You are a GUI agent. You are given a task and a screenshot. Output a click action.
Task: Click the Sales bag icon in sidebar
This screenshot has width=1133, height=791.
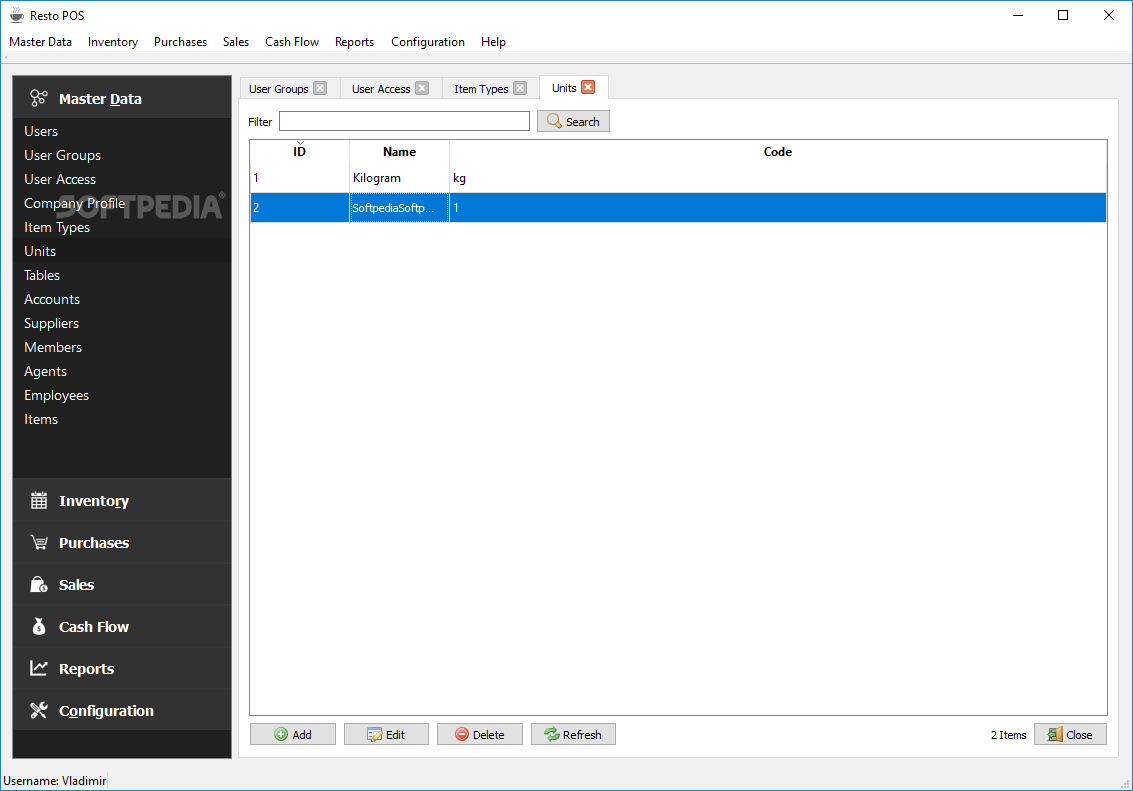coord(39,584)
